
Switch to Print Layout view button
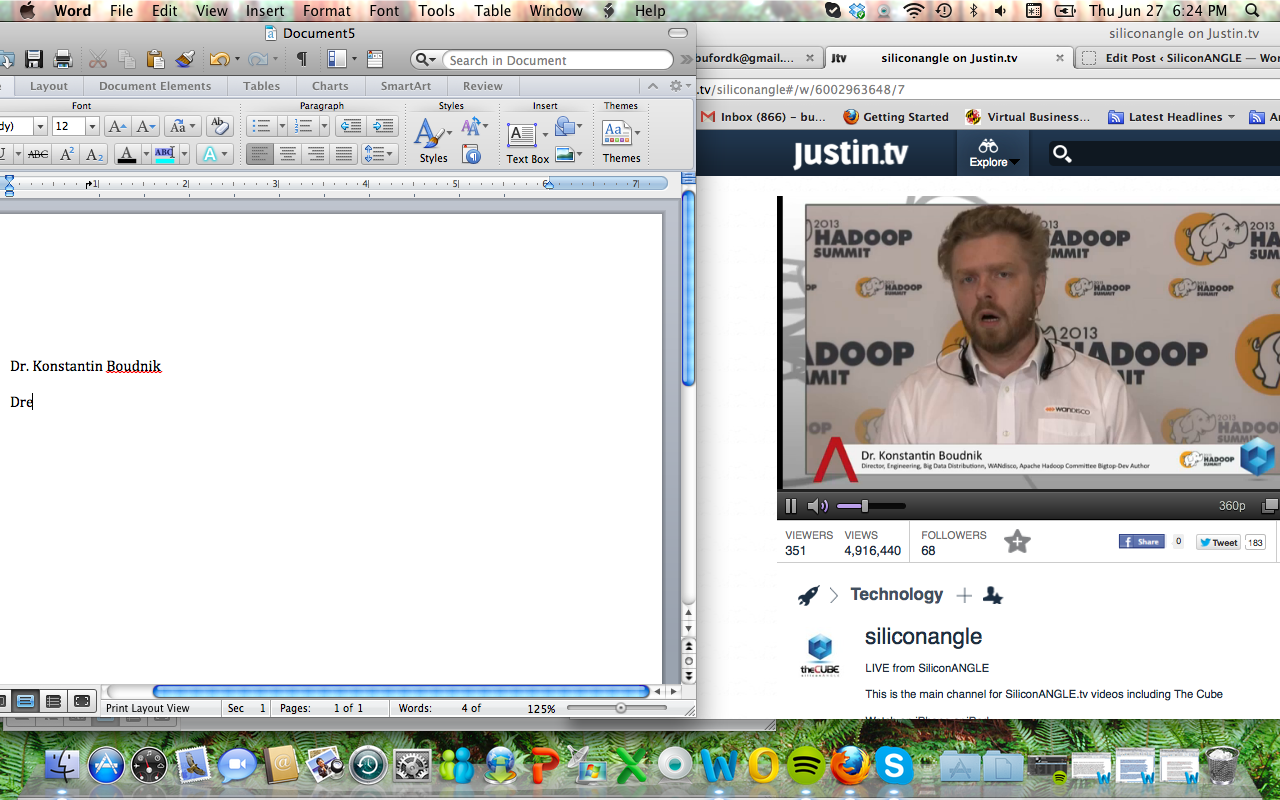[x=25, y=701]
